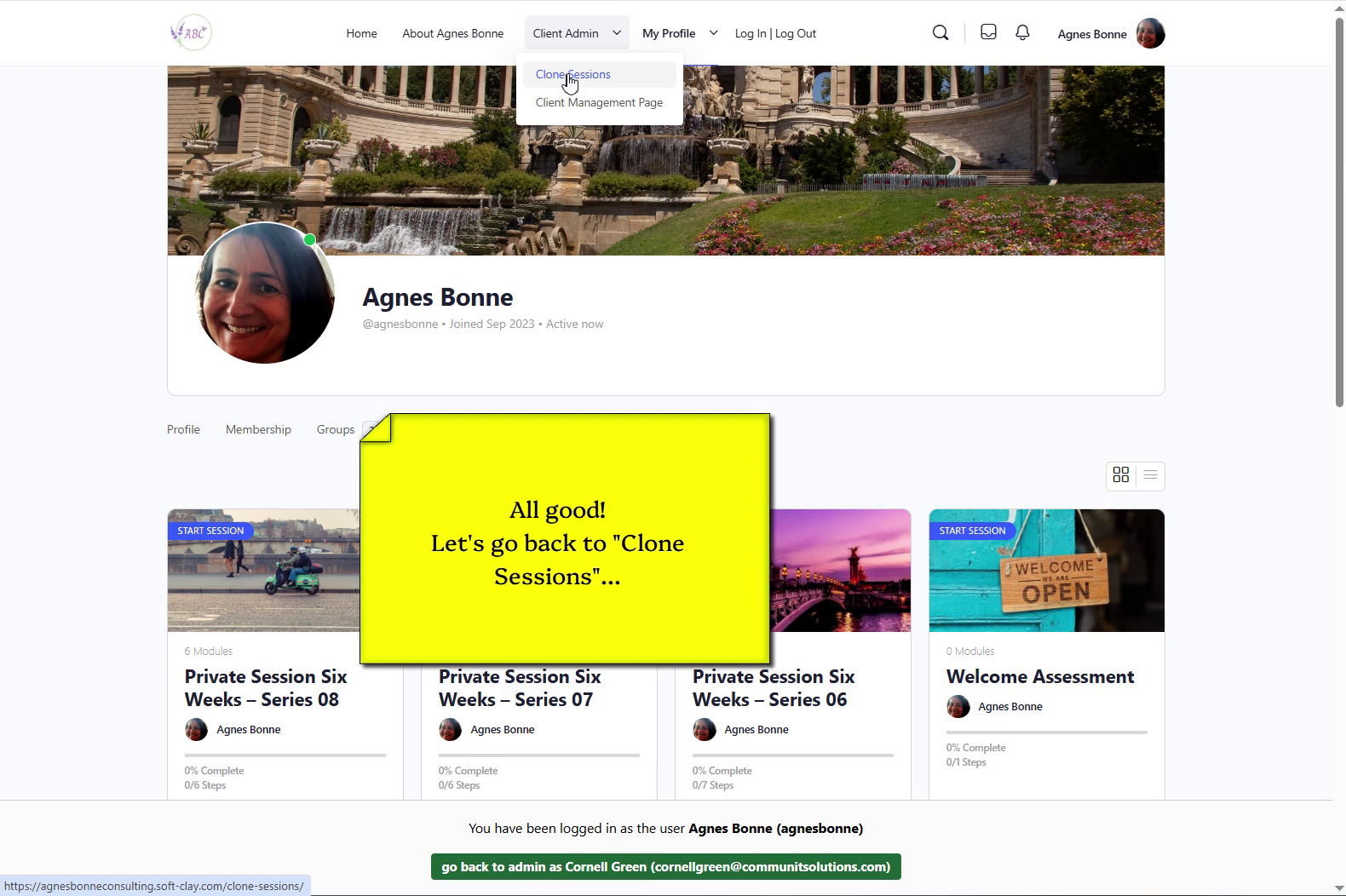Click the page's vertical scrollbar
Image resolution: width=1346 pixels, height=896 pixels.
click(1338, 213)
